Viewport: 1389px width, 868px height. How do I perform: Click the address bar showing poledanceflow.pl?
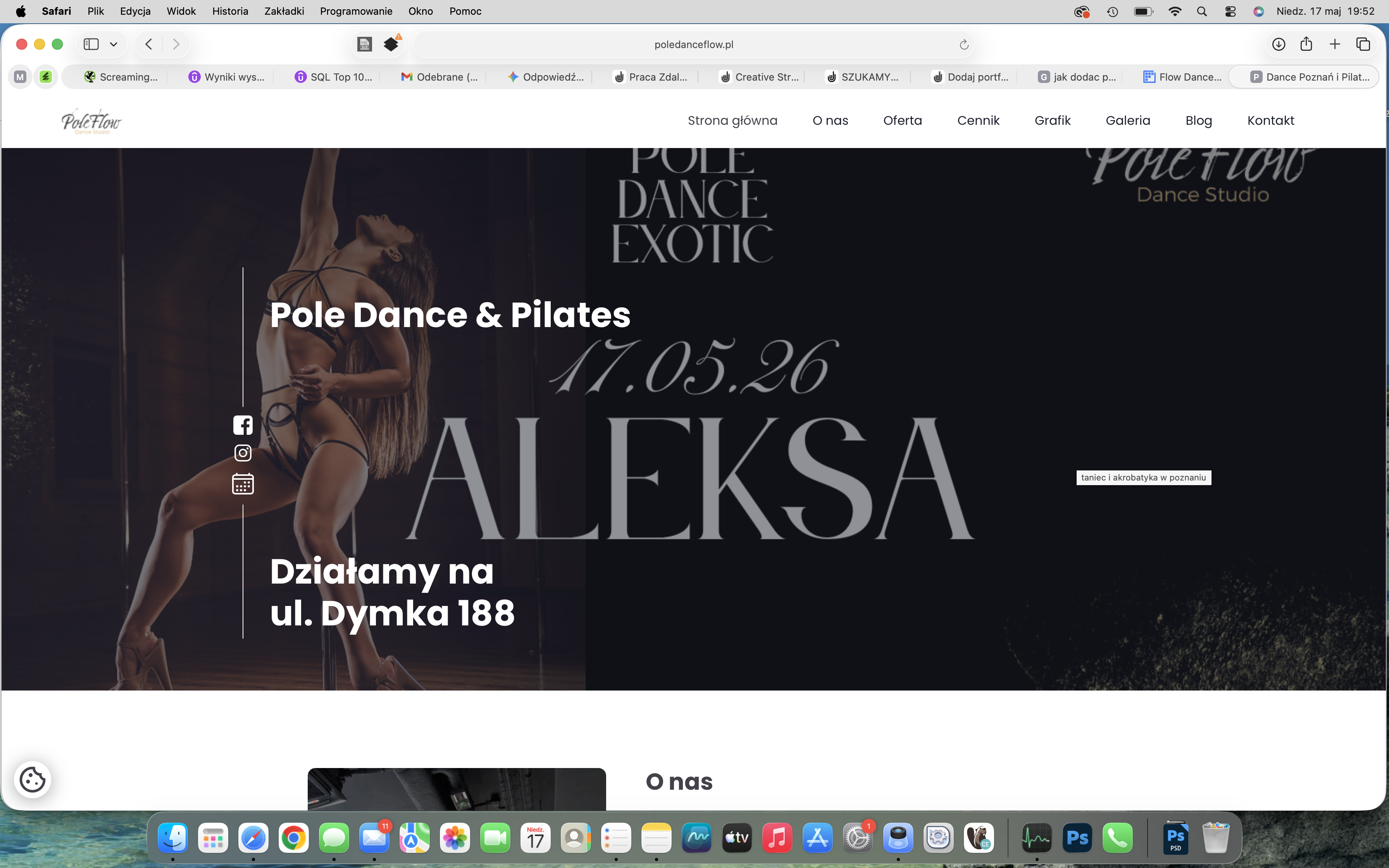tap(693, 44)
